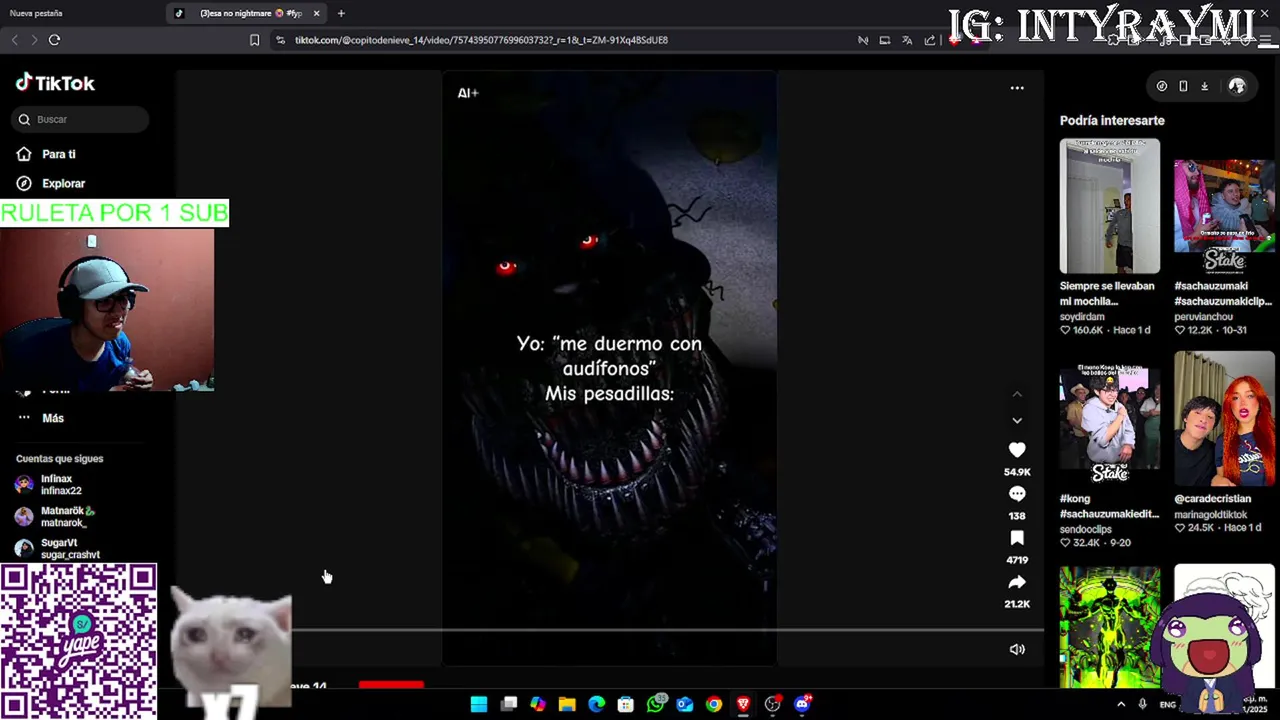The image size is (1280, 720).
Task: Click the '#kong #sachauzumakiedit...' caption
Action: 1109,506
